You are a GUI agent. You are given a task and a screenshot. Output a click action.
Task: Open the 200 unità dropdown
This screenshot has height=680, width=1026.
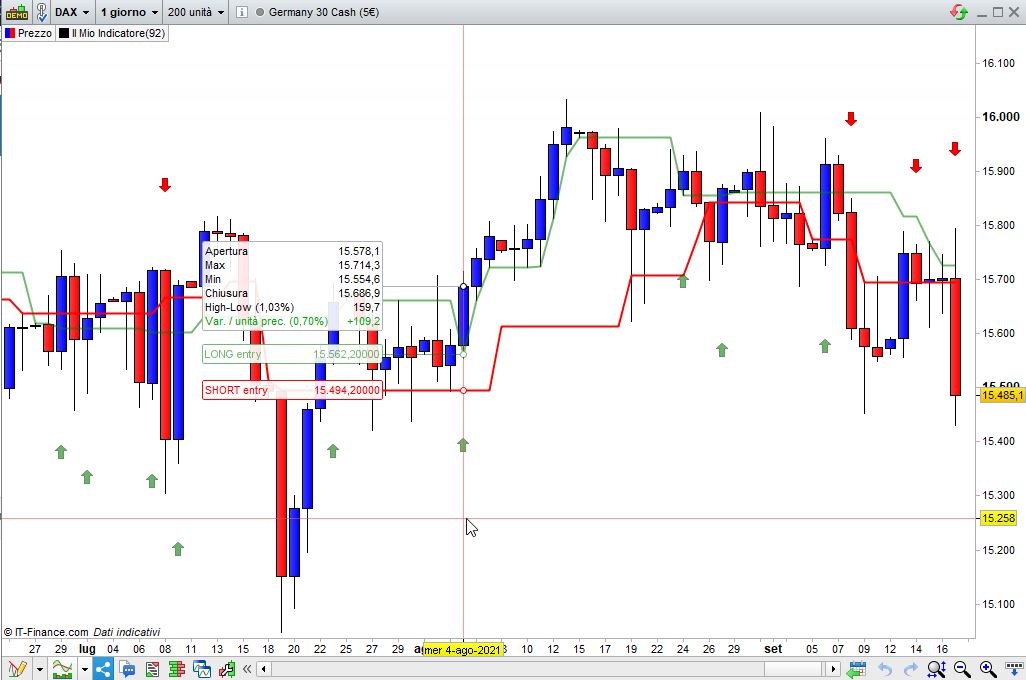point(196,12)
